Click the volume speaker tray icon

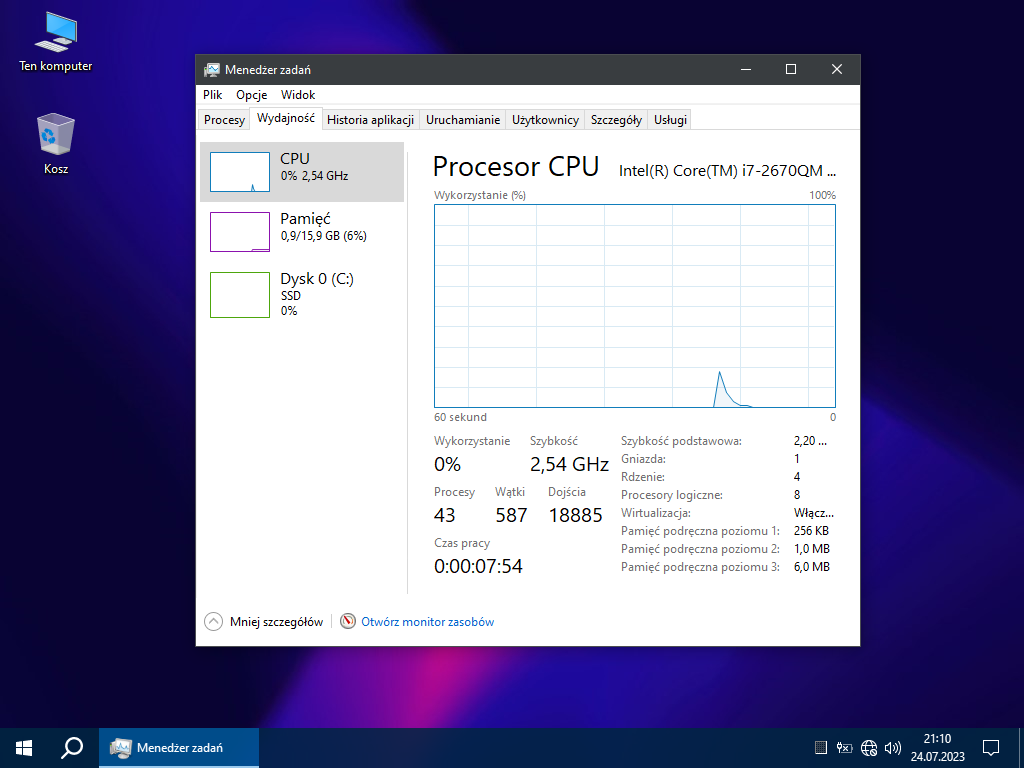click(x=893, y=747)
